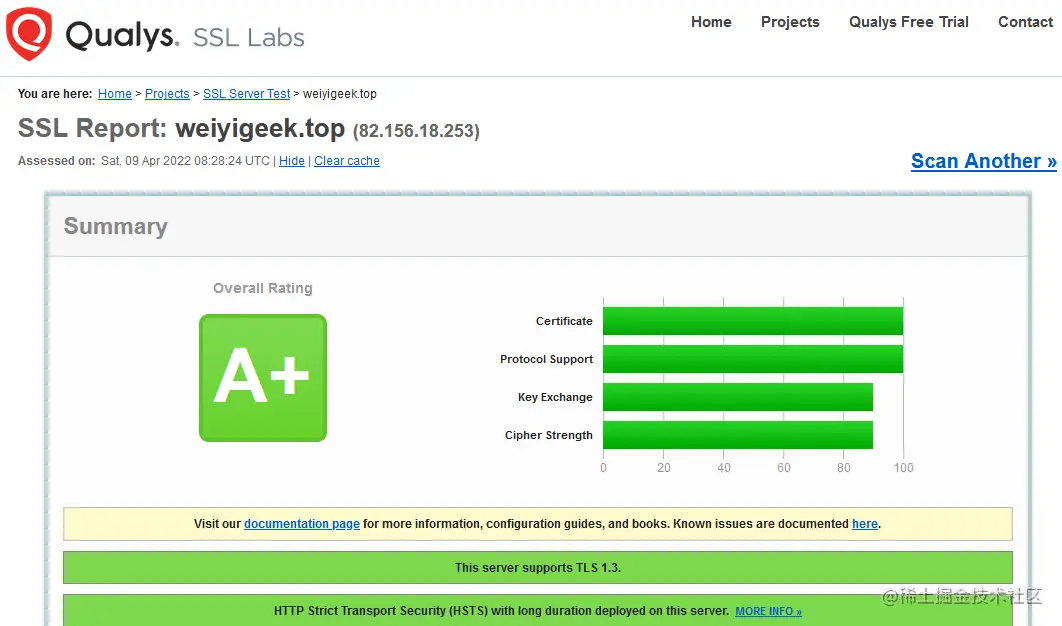Open the documentation page link
This screenshot has height=626, width=1062.
[x=301, y=523]
